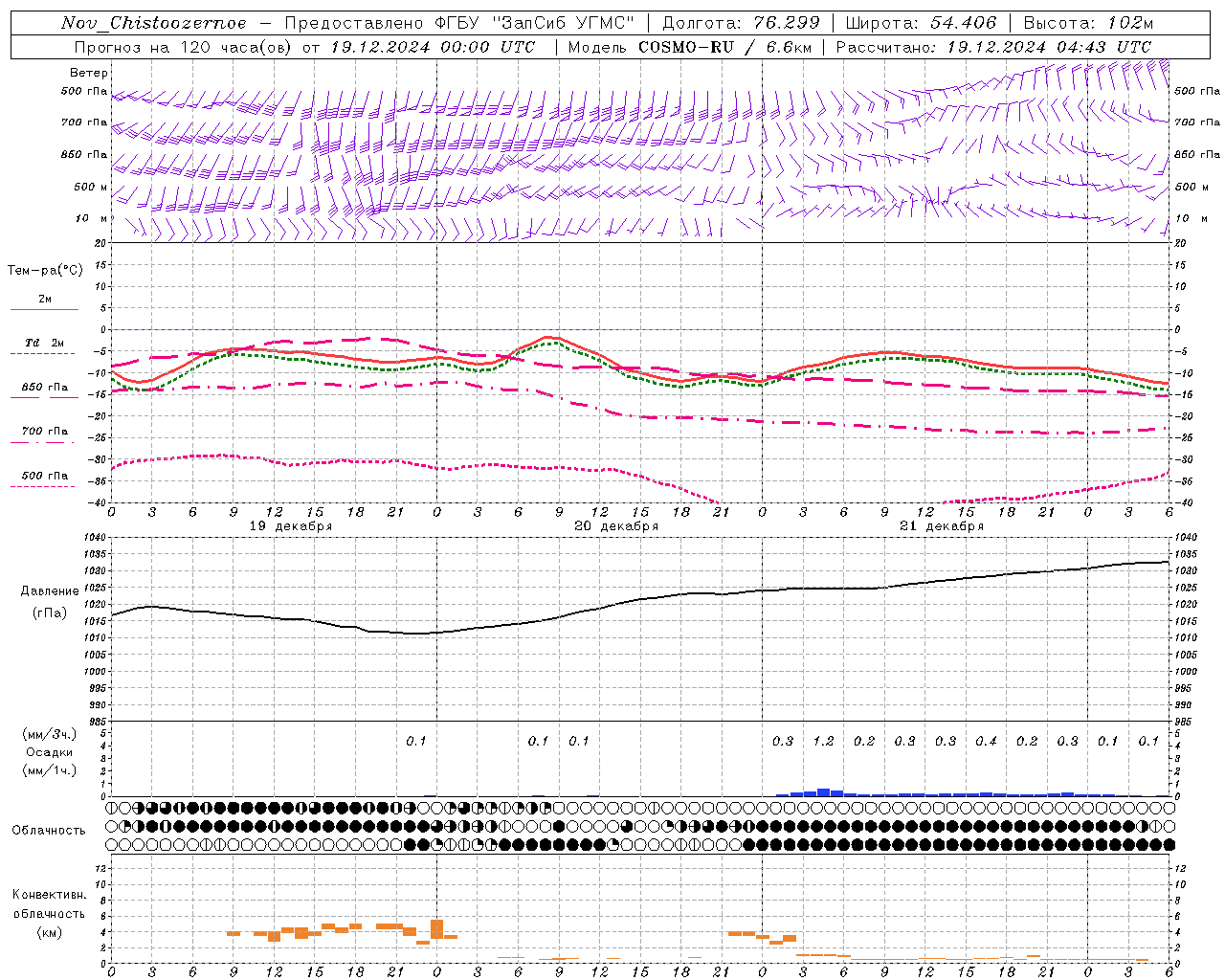This screenshot has height=980, width=1225.
Task: Click the elevation text Высота: 102м
Action: click(x=1089, y=23)
